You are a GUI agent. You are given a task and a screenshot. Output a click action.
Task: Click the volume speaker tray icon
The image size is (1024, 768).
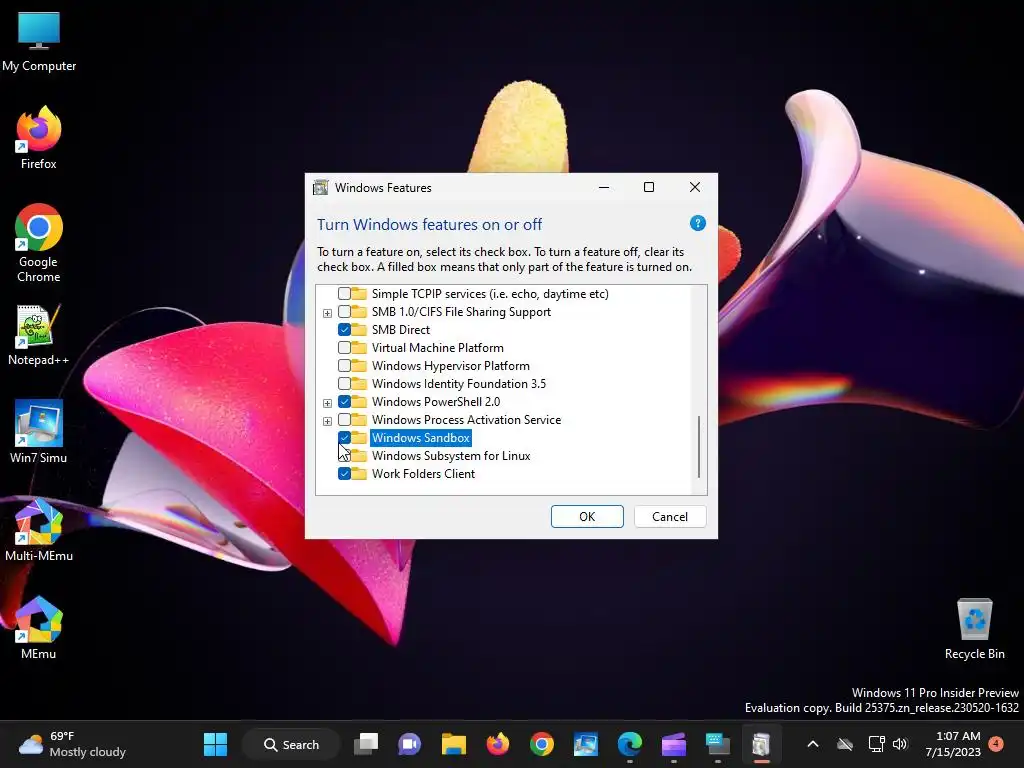click(900, 744)
